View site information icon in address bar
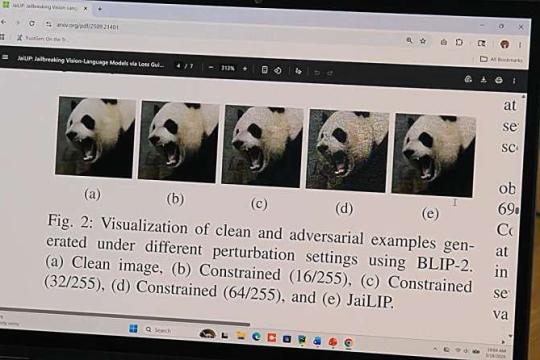 click(x=49, y=24)
